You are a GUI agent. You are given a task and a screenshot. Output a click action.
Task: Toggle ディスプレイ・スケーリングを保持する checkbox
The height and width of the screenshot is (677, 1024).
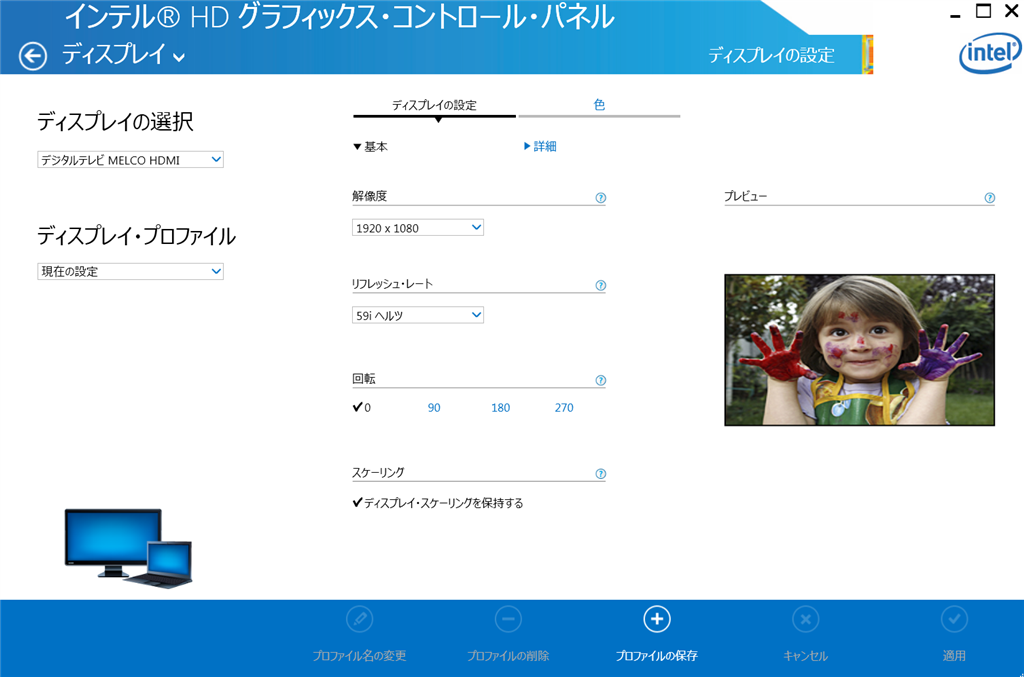[x=438, y=503]
